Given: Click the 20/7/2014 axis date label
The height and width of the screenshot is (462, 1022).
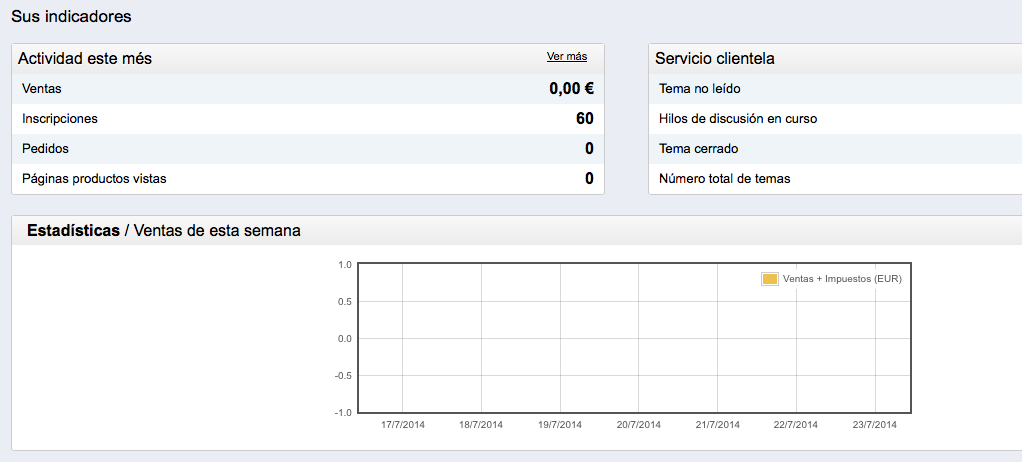Looking at the screenshot, I should click(639, 425).
